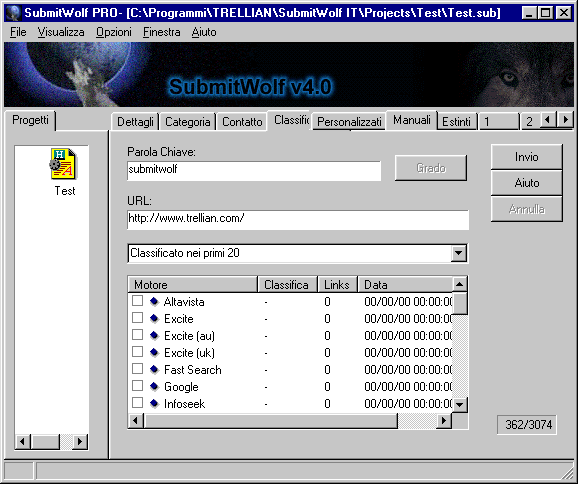Click into the Parola Chiave field
578x484 pixels.
click(x=254, y=171)
